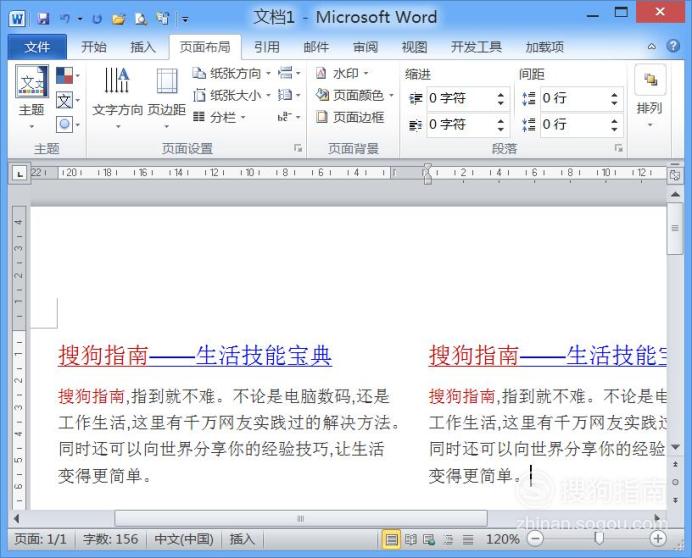Adjust the right indent spinner arrows
The image size is (692, 558).
point(501,125)
